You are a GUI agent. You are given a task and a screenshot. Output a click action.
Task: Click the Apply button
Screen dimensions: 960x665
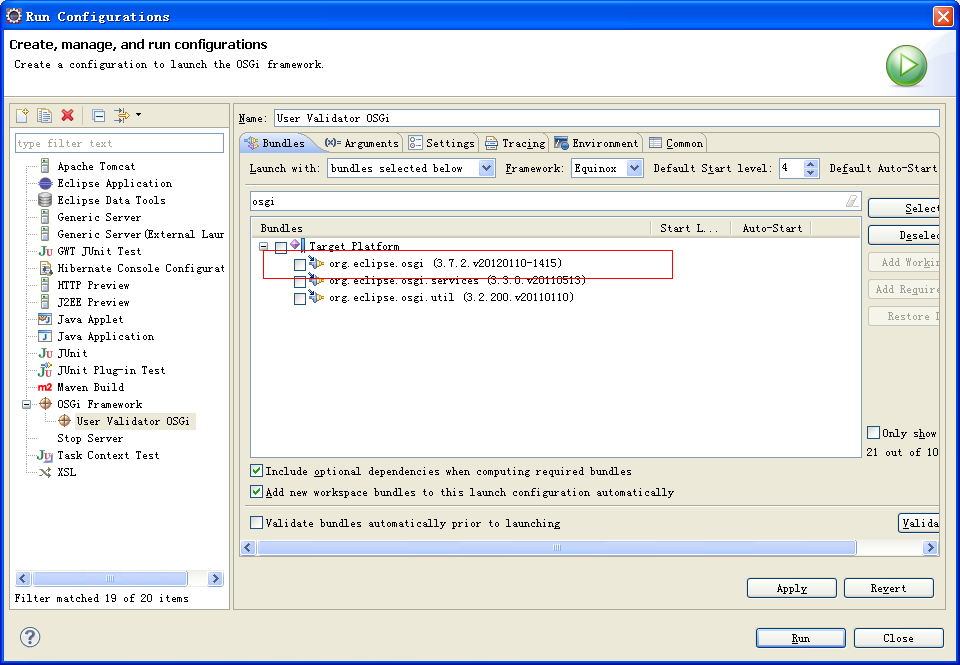click(792, 588)
